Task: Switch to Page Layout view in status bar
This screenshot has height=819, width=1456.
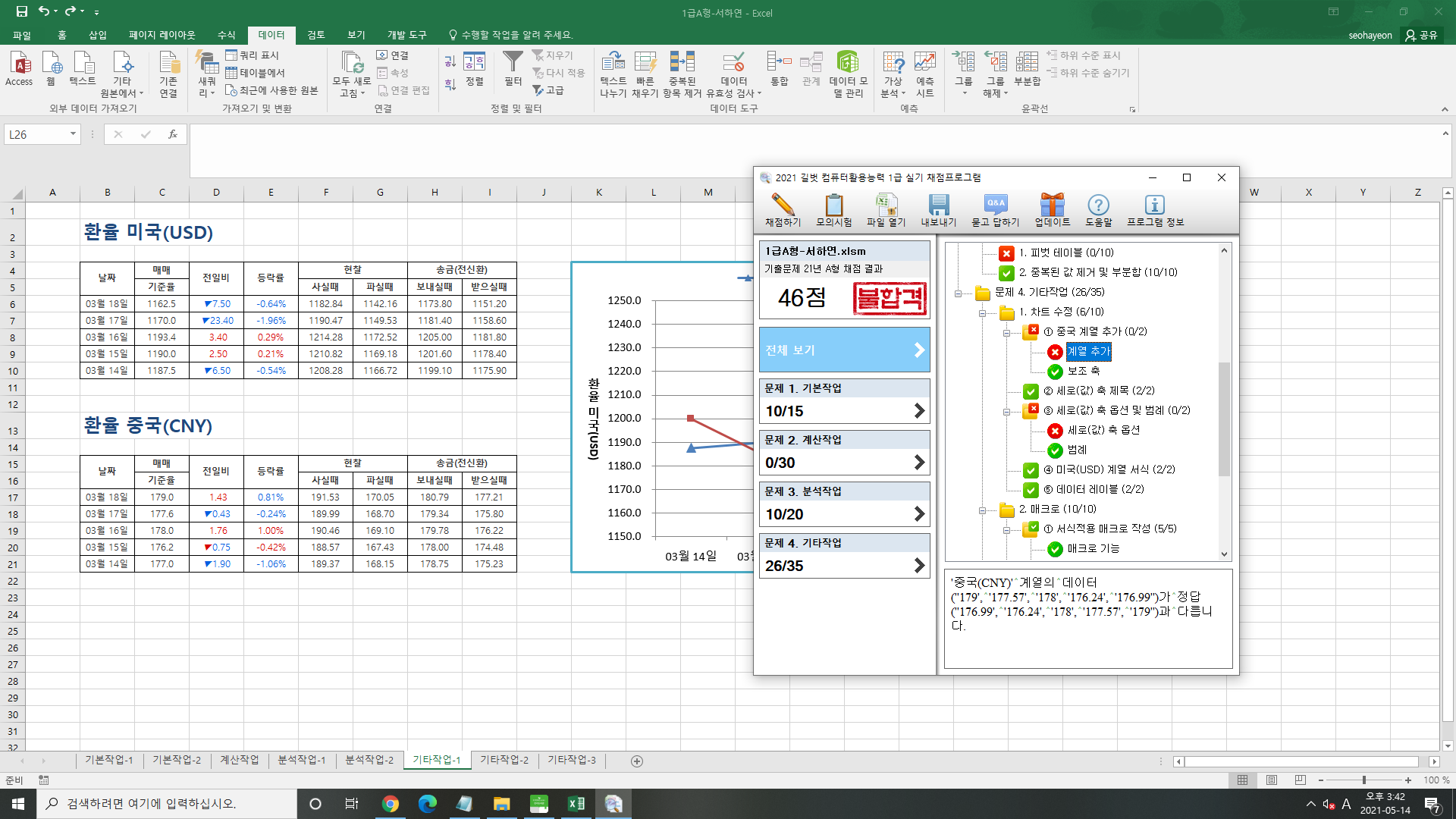Action: click(1272, 780)
